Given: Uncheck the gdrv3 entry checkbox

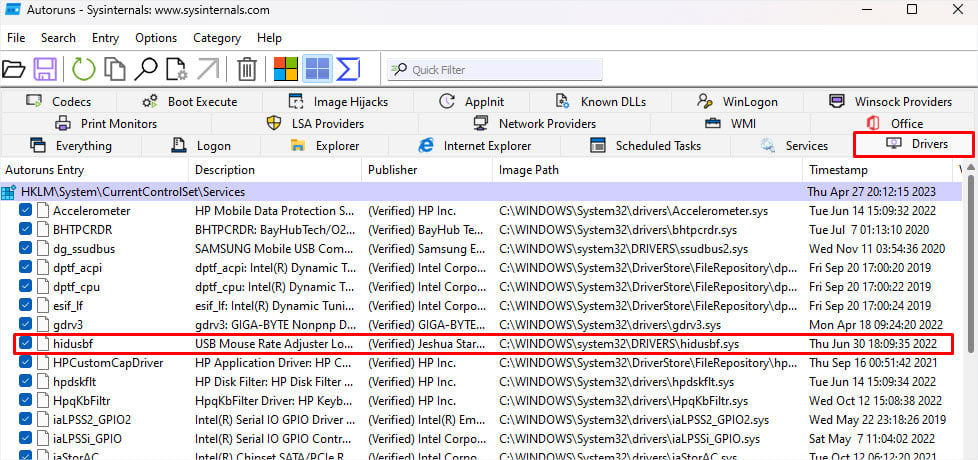Looking at the screenshot, I should [26, 325].
